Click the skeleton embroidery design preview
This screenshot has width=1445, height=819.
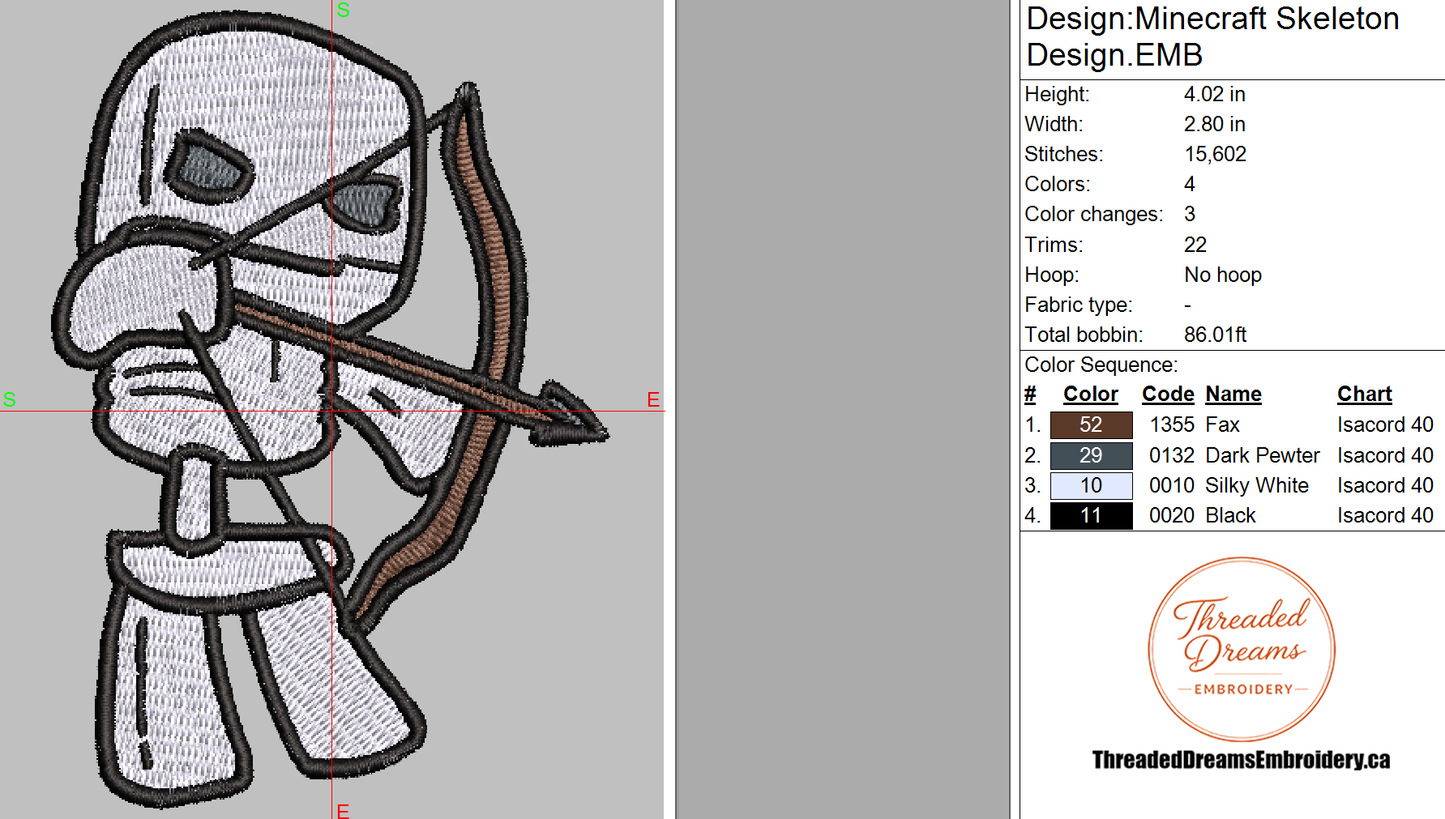pyautogui.click(x=330, y=410)
